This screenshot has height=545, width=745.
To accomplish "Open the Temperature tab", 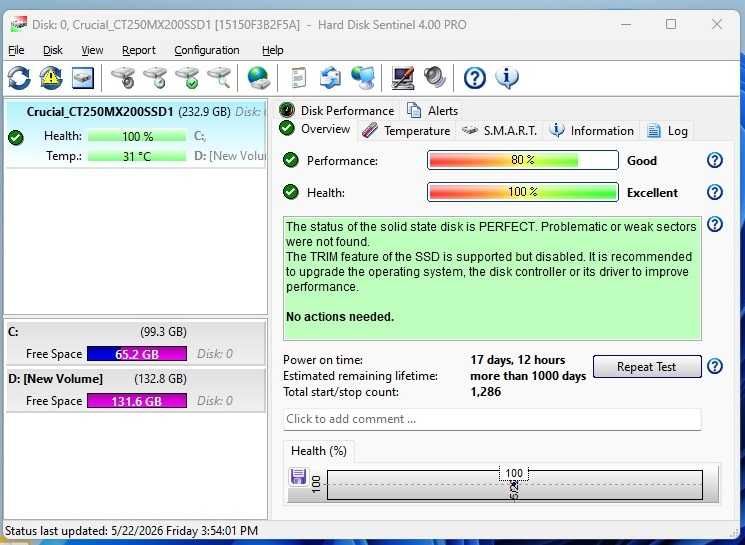I will pyautogui.click(x=406, y=131).
